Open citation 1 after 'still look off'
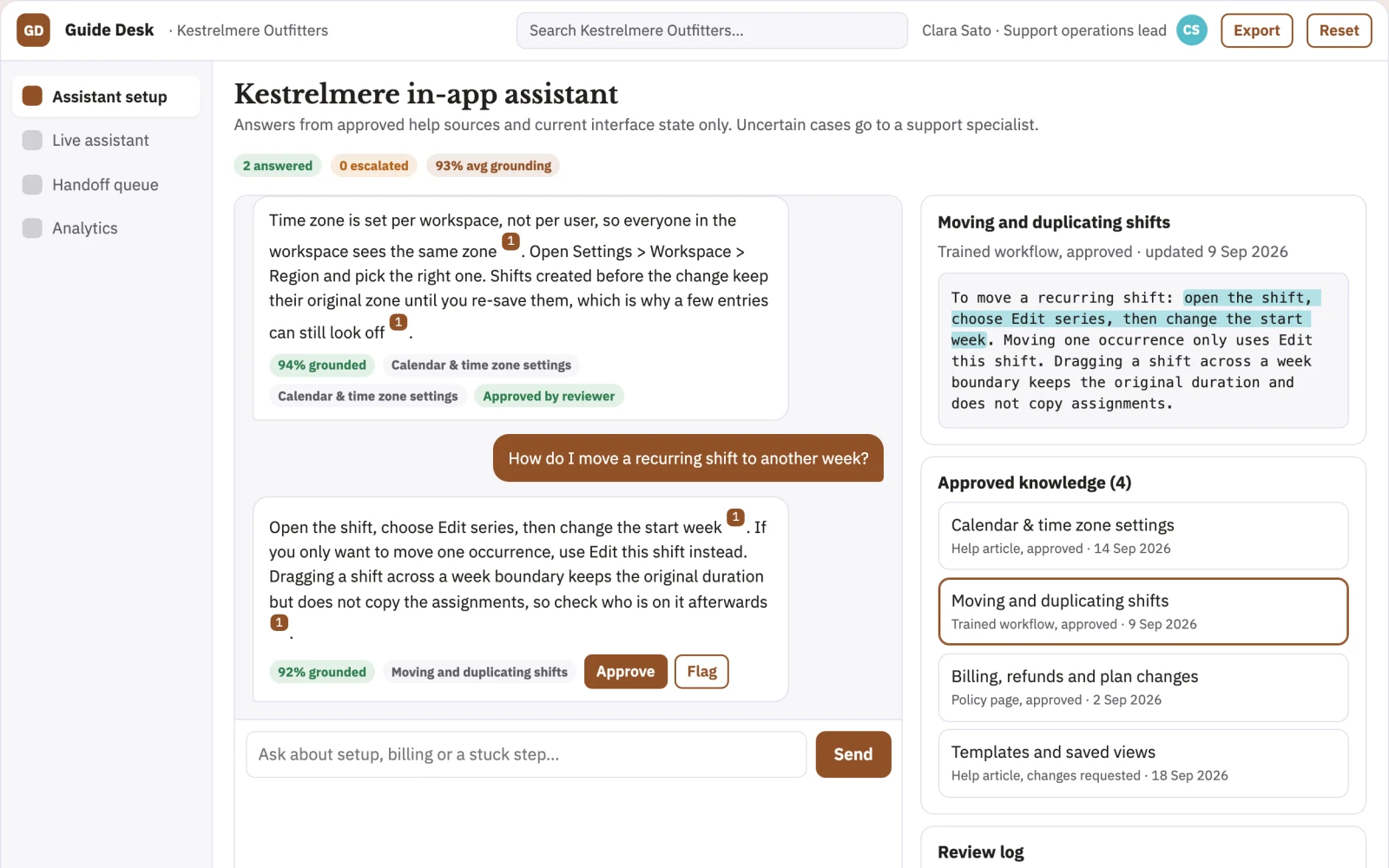The image size is (1389, 868). (398, 322)
